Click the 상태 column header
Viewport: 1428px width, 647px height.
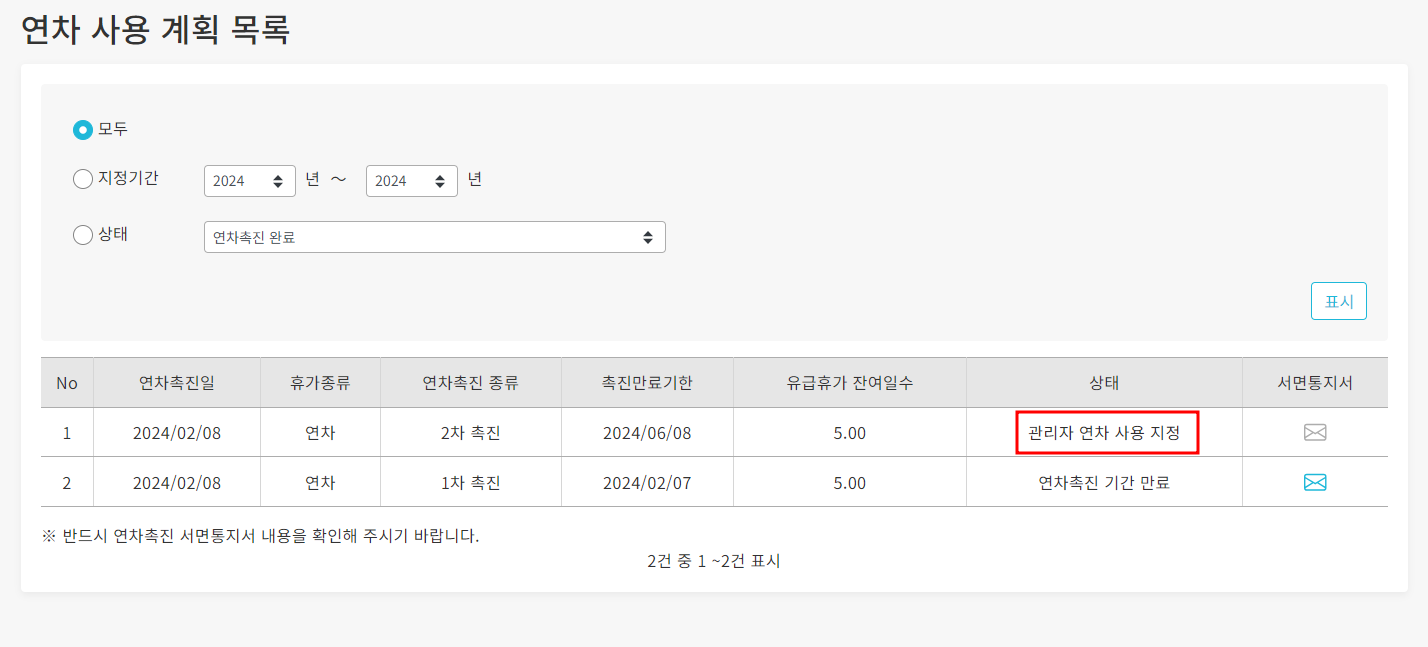(1104, 383)
